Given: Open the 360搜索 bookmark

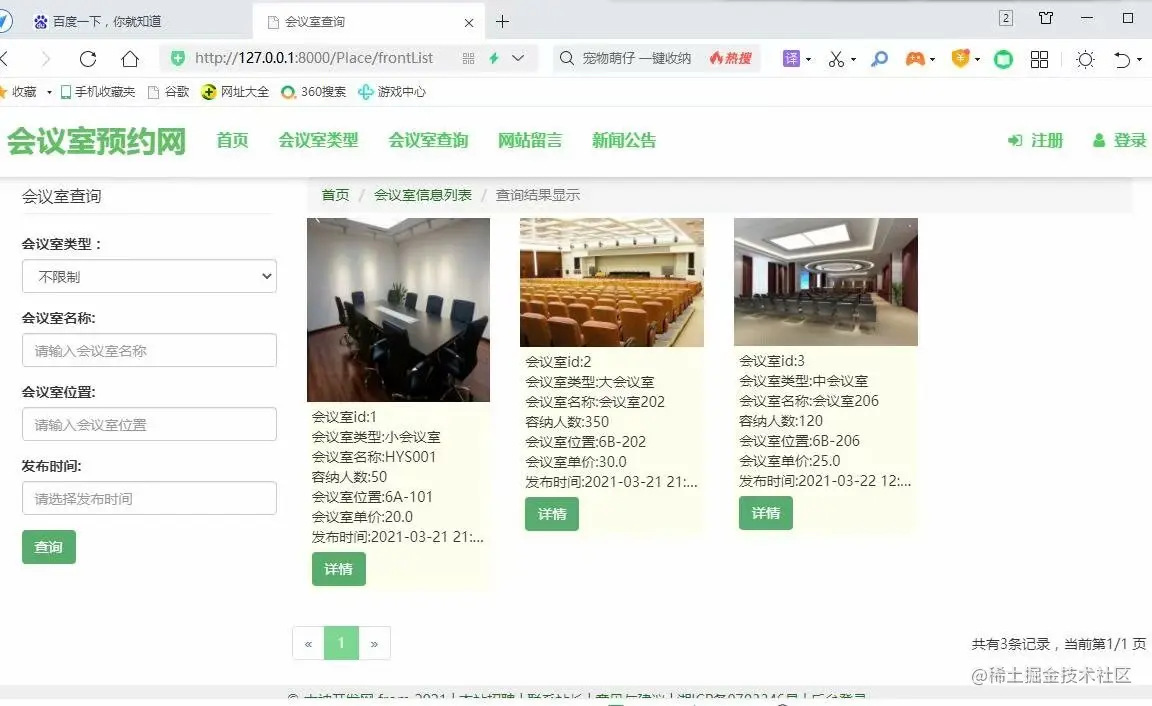Looking at the screenshot, I should [314, 92].
